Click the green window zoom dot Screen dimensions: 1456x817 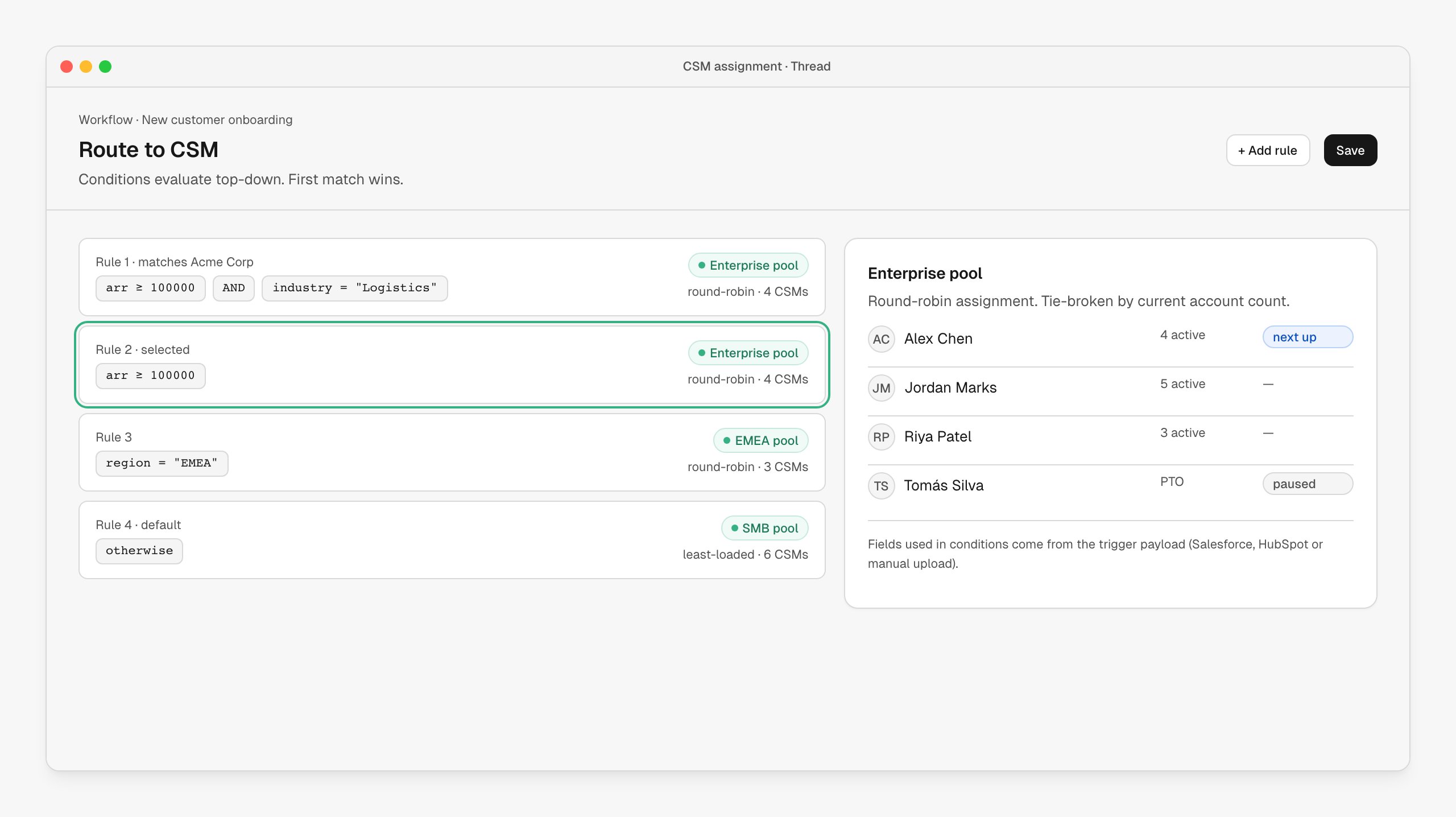pyautogui.click(x=105, y=67)
